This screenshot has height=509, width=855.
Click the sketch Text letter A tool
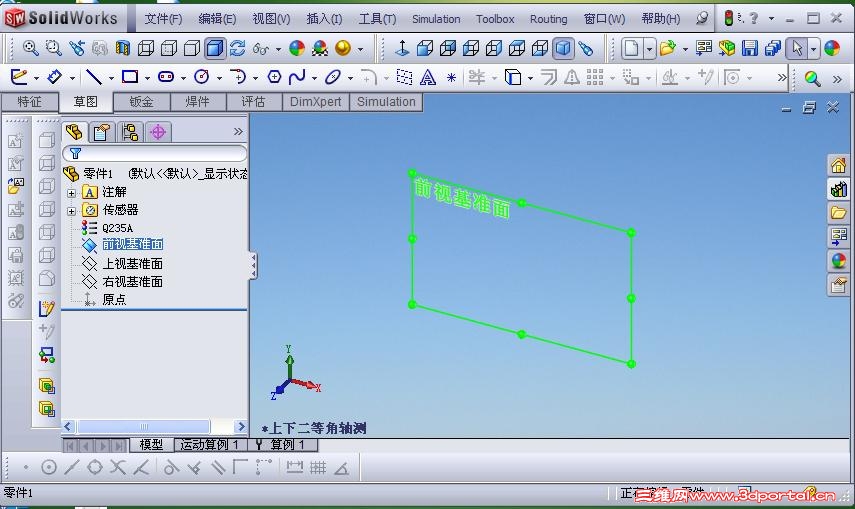click(x=428, y=77)
